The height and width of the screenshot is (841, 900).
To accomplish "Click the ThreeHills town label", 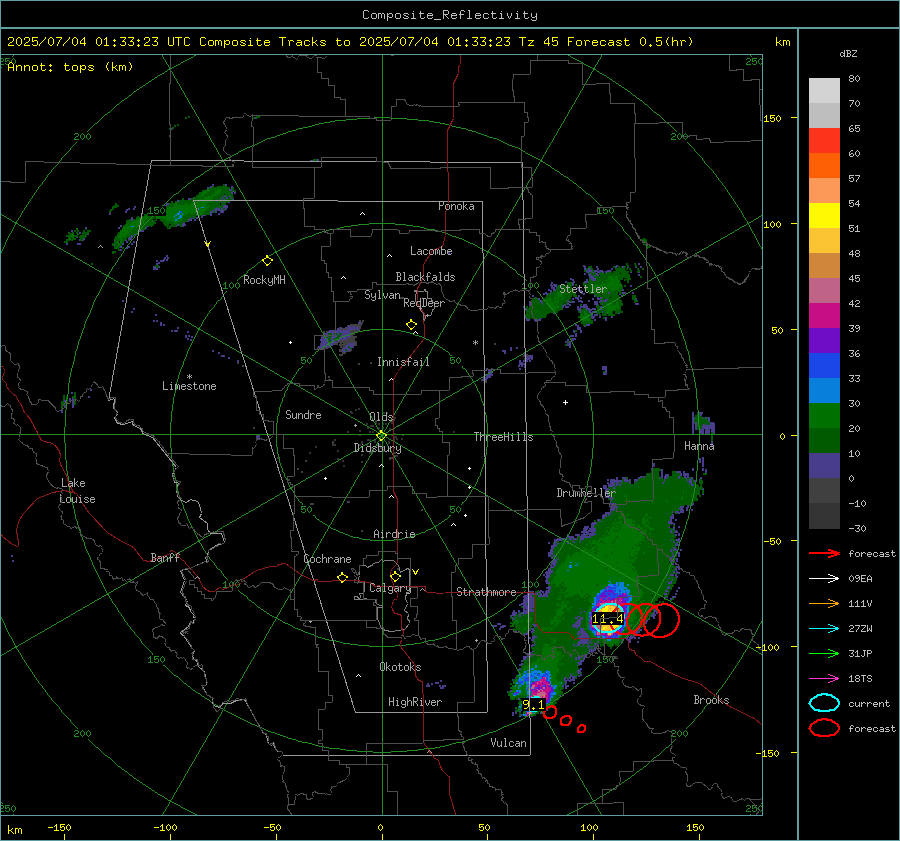I will click(503, 437).
